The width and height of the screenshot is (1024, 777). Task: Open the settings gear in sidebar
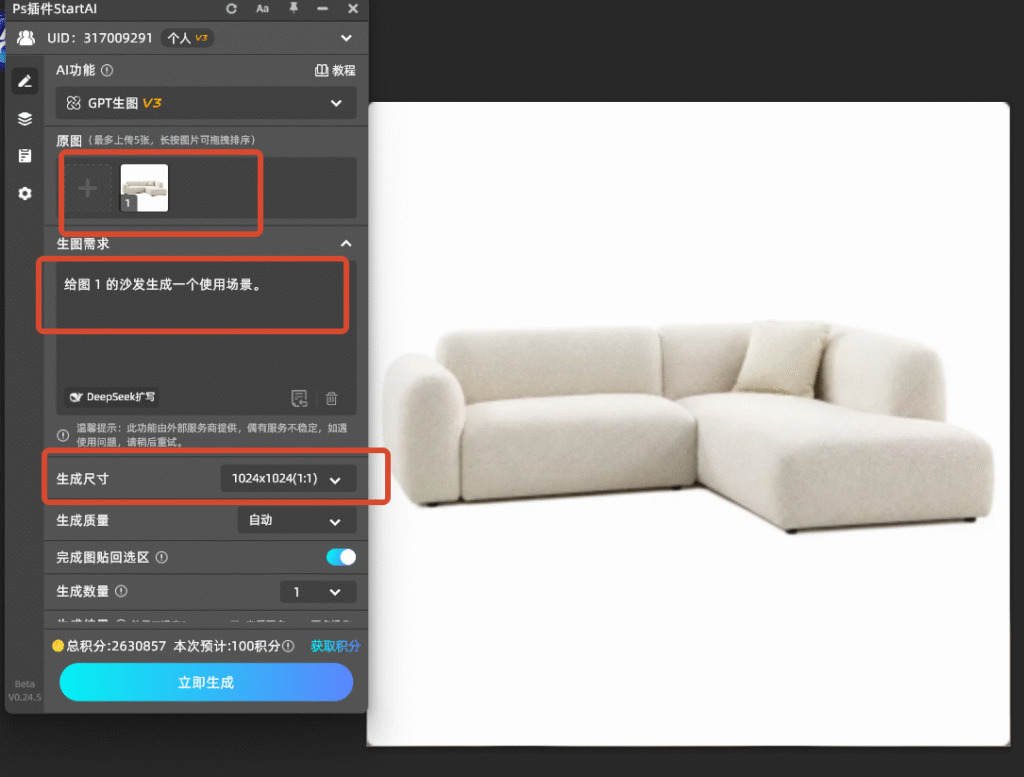coord(25,193)
